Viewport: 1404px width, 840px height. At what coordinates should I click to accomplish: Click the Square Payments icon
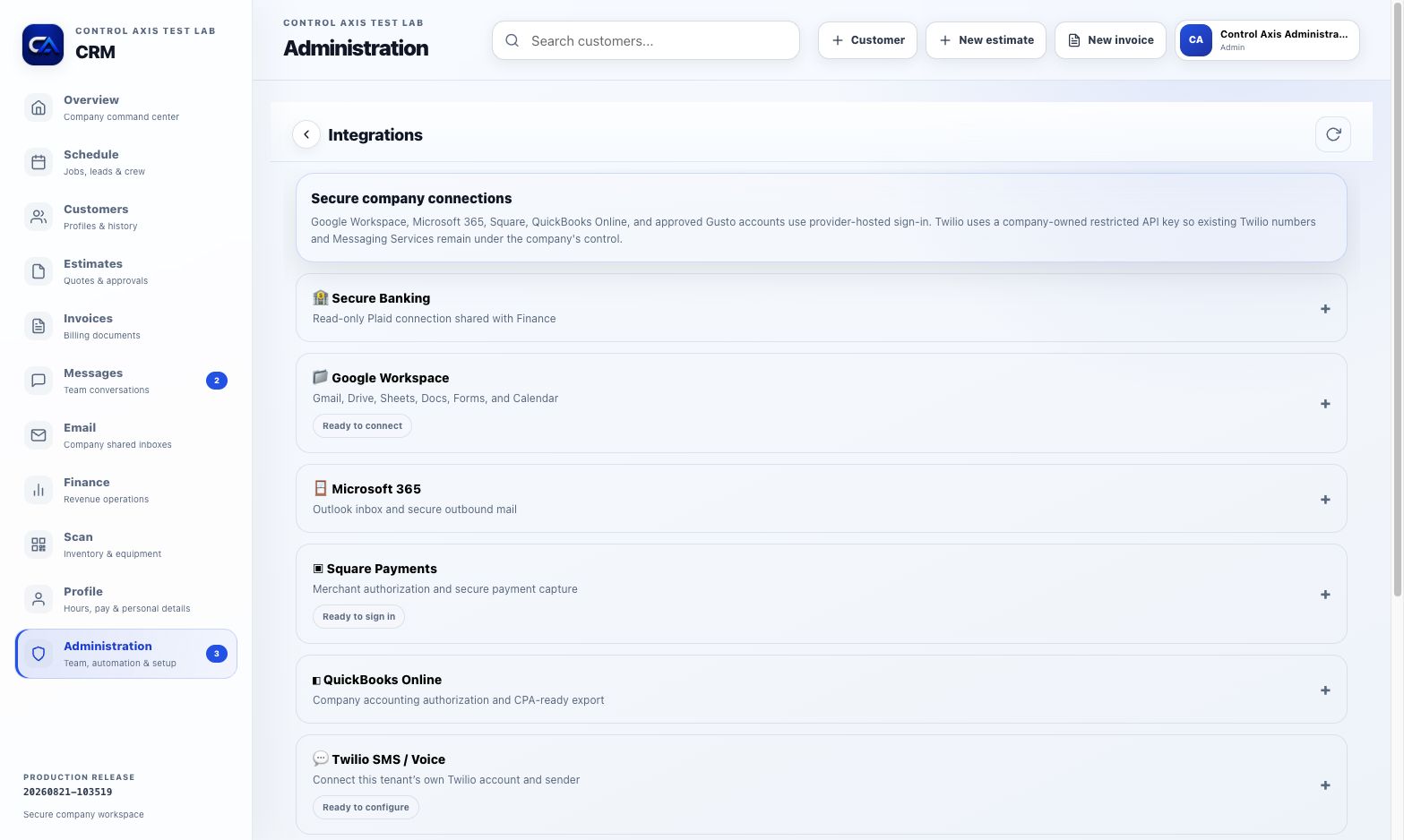pyautogui.click(x=317, y=569)
